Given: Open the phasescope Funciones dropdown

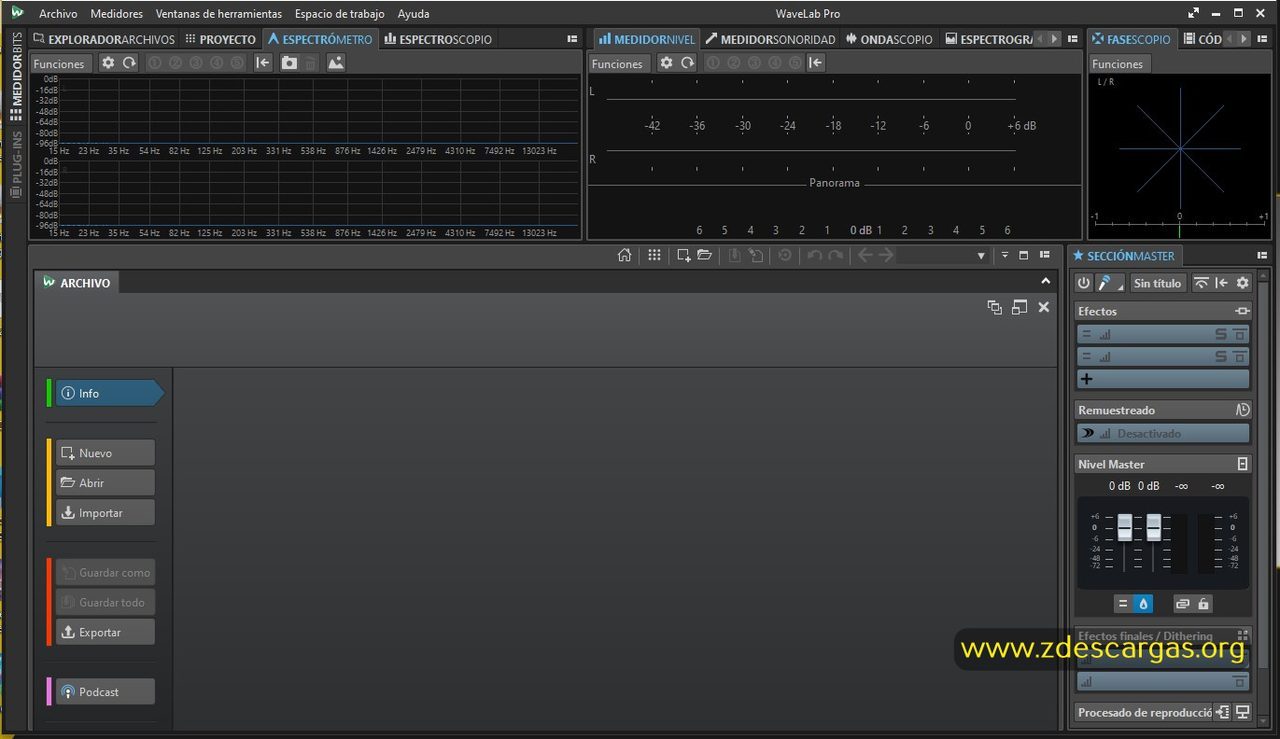Looking at the screenshot, I should [x=1118, y=64].
